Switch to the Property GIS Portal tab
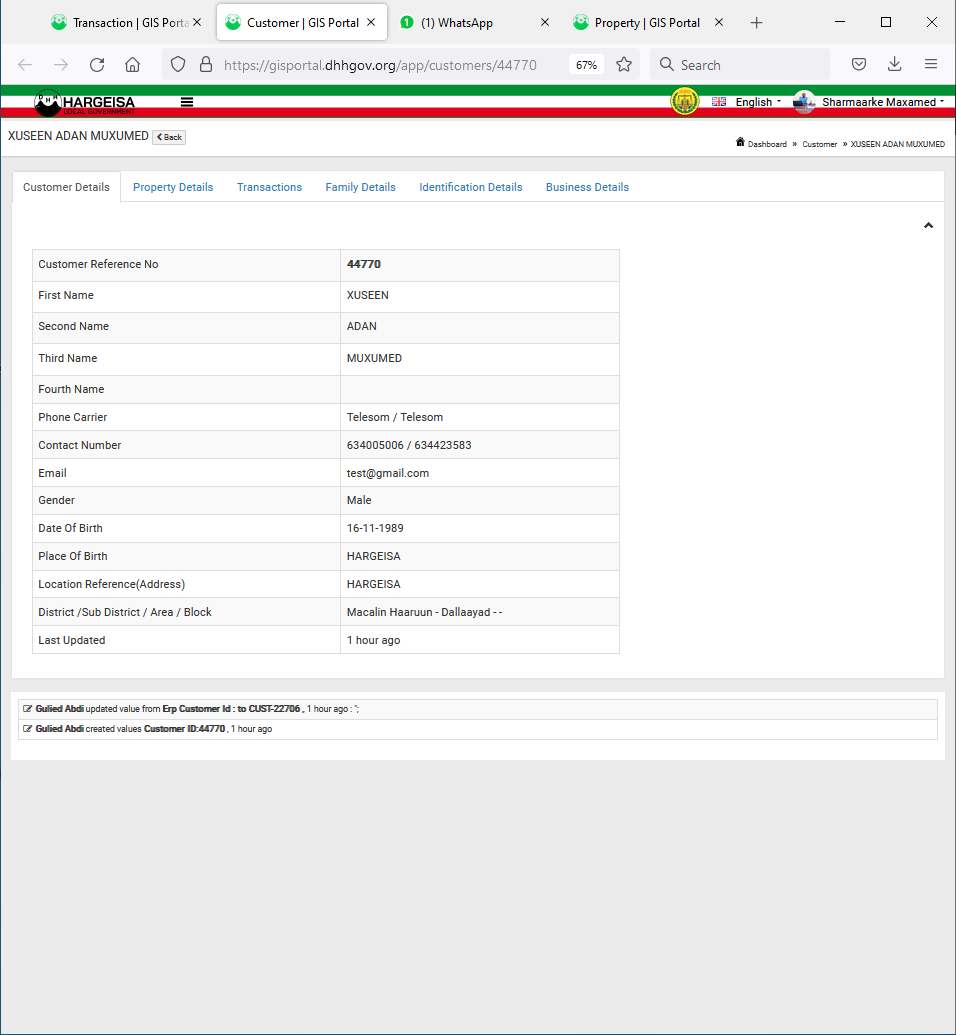Viewport: 956px width, 1035px height. (649, 23)
